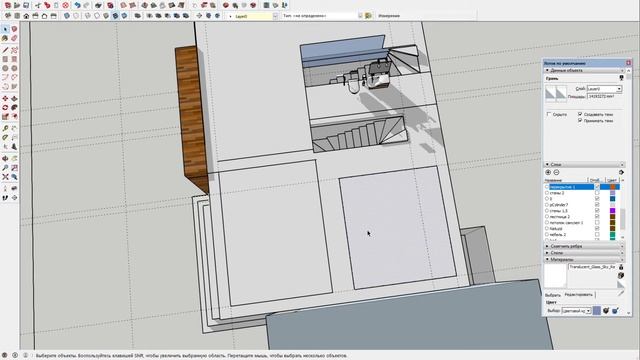
Task: Expand the Soften Edges (Смягчить ребра) section
Action: tap(547, 246)
